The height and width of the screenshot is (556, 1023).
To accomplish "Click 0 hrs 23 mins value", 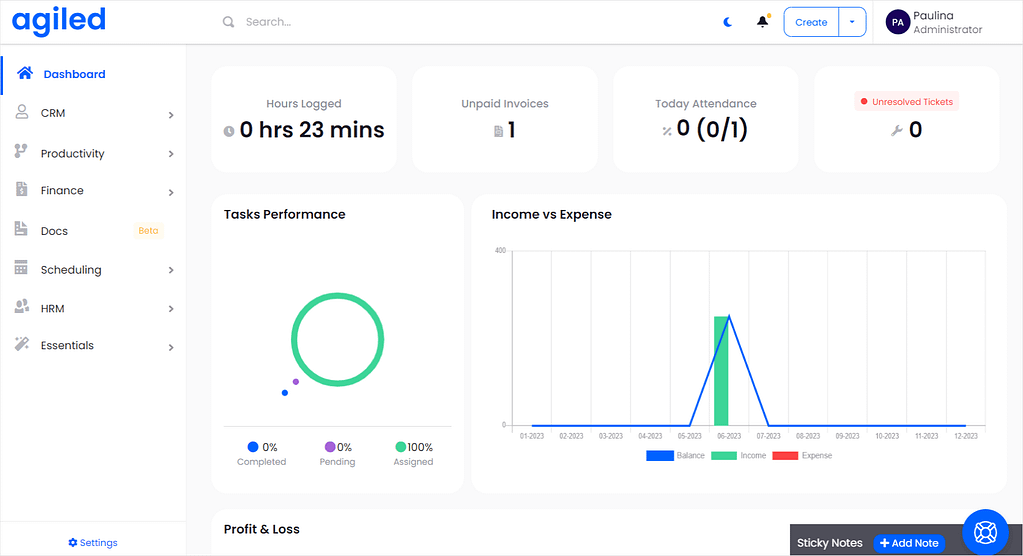I will [312, 130].
